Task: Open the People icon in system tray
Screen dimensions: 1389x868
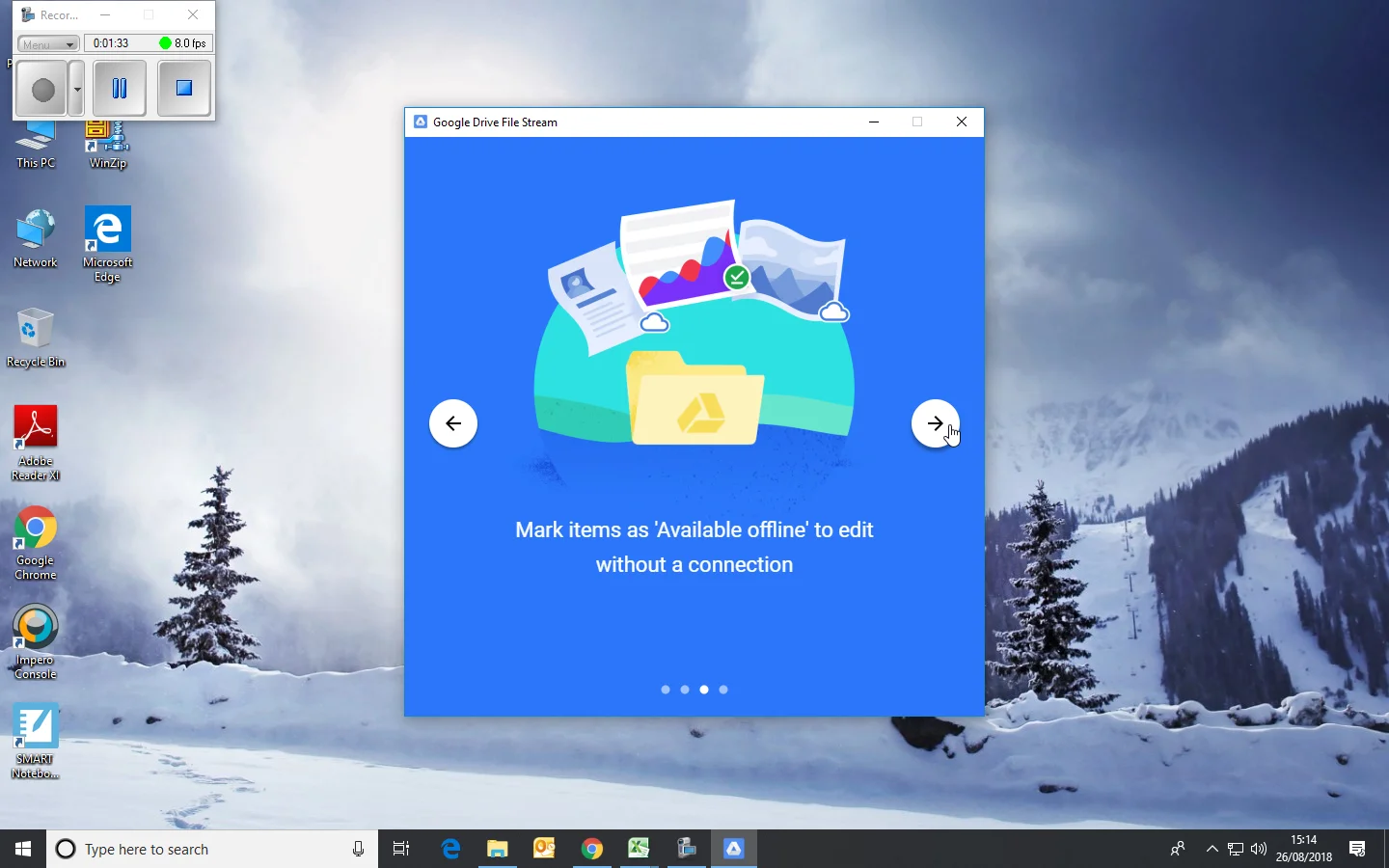Action: click(x=1178, y=849)
